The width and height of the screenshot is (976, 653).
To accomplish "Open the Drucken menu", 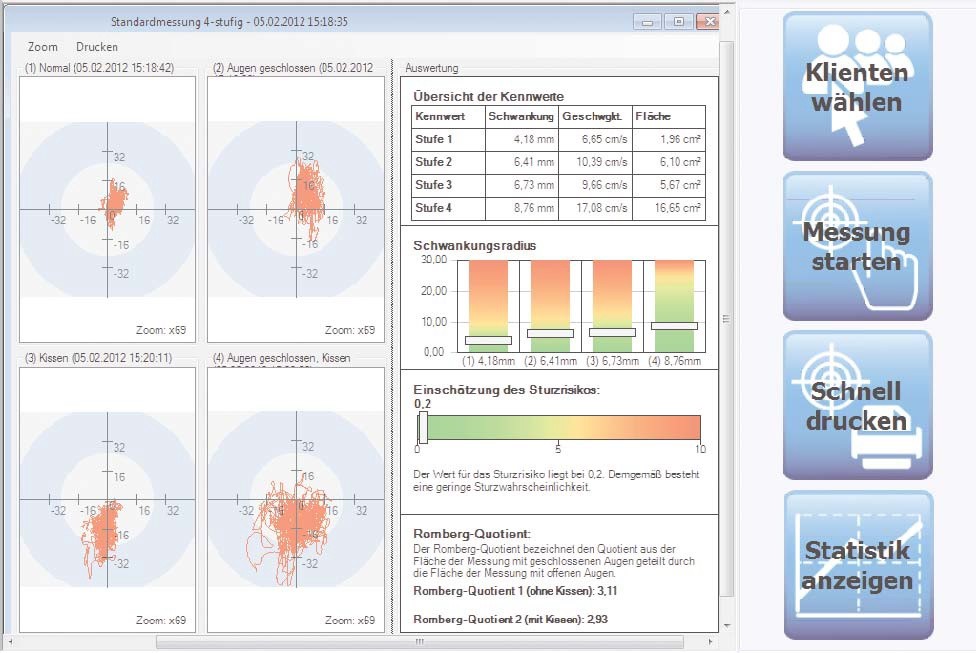I will click(x=97, y=47).
